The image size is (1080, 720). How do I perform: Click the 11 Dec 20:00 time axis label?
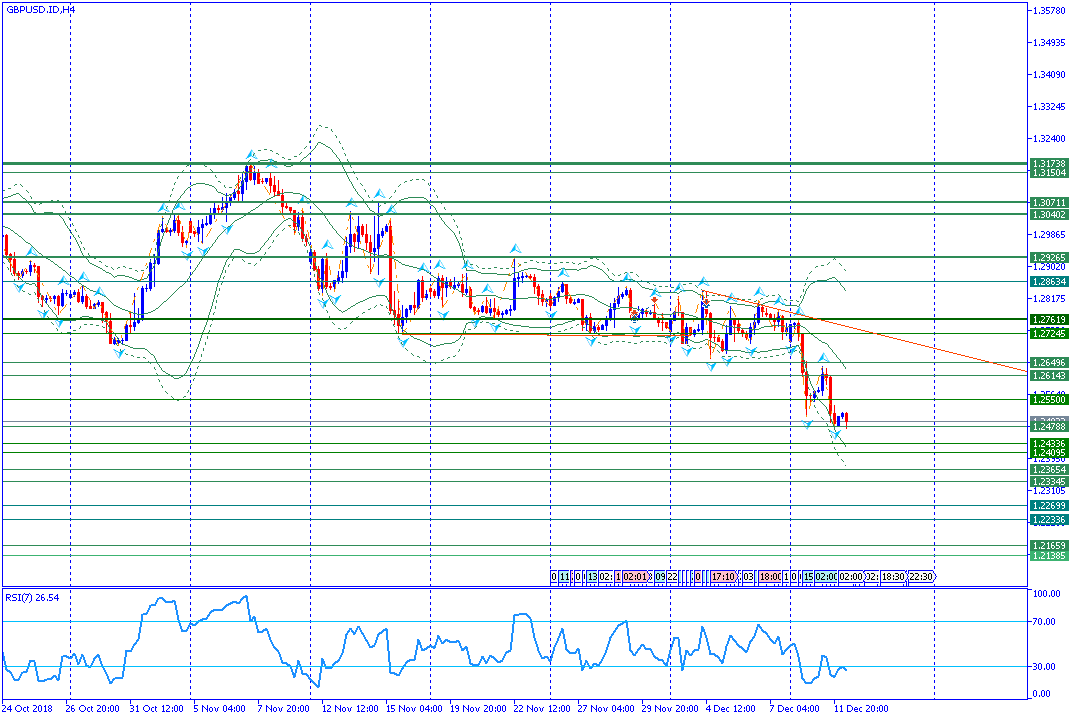pos(862,708)
